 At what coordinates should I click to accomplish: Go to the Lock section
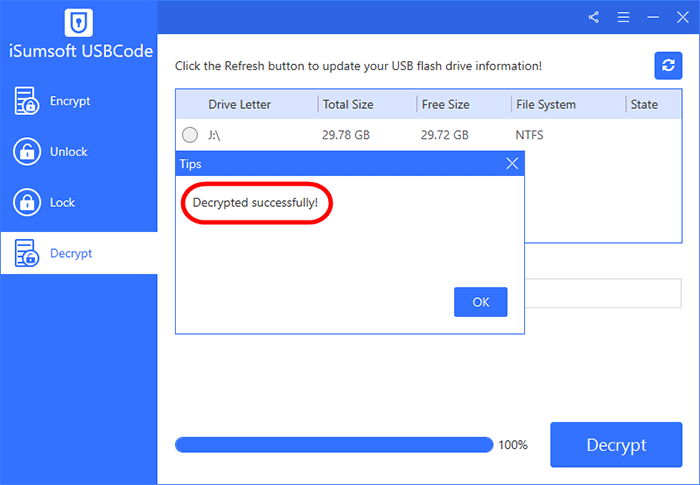[79, 202]
